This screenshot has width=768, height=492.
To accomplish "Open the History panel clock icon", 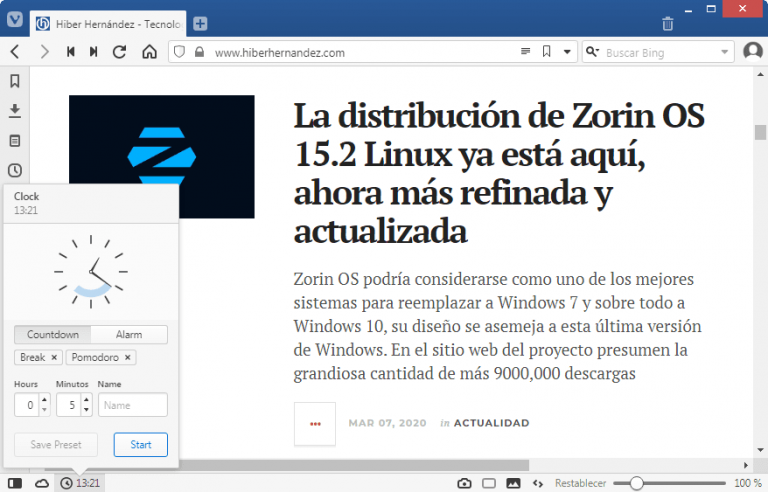I will pos(15,170).
